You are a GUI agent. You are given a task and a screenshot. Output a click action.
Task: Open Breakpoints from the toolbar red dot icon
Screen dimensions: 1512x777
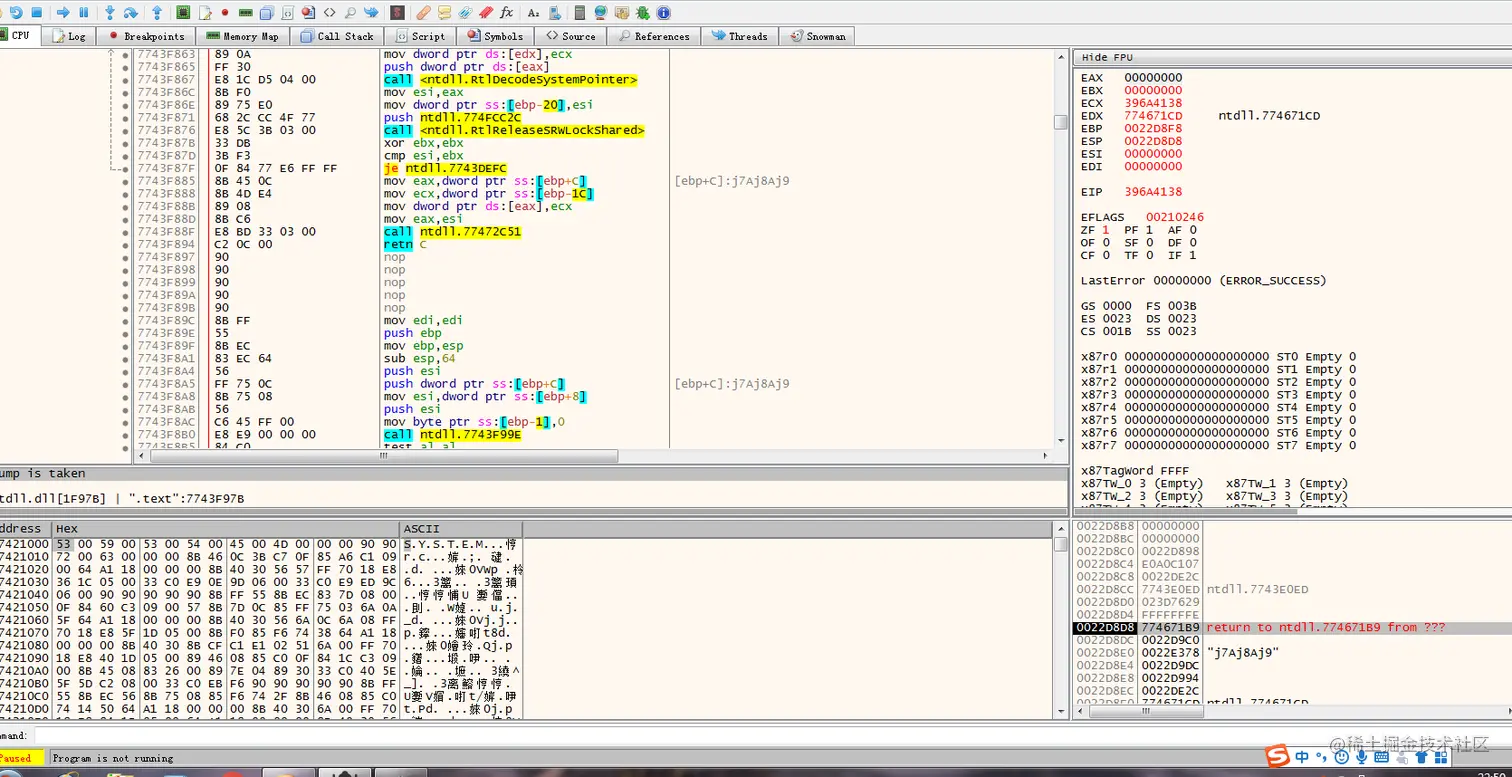225,12
